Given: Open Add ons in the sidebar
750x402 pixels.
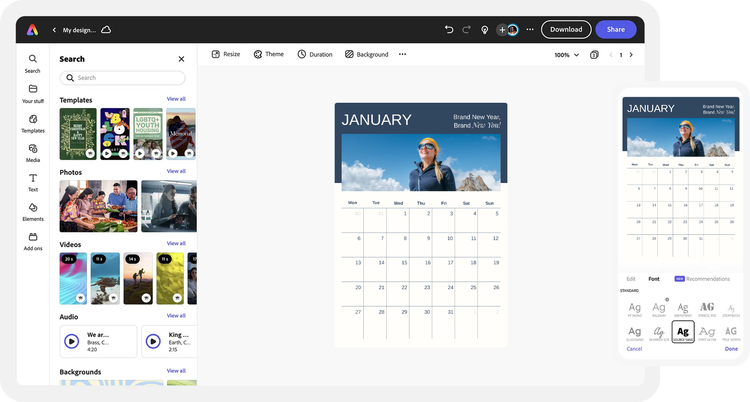Looking at the screenshot, I should pos(33,242).
